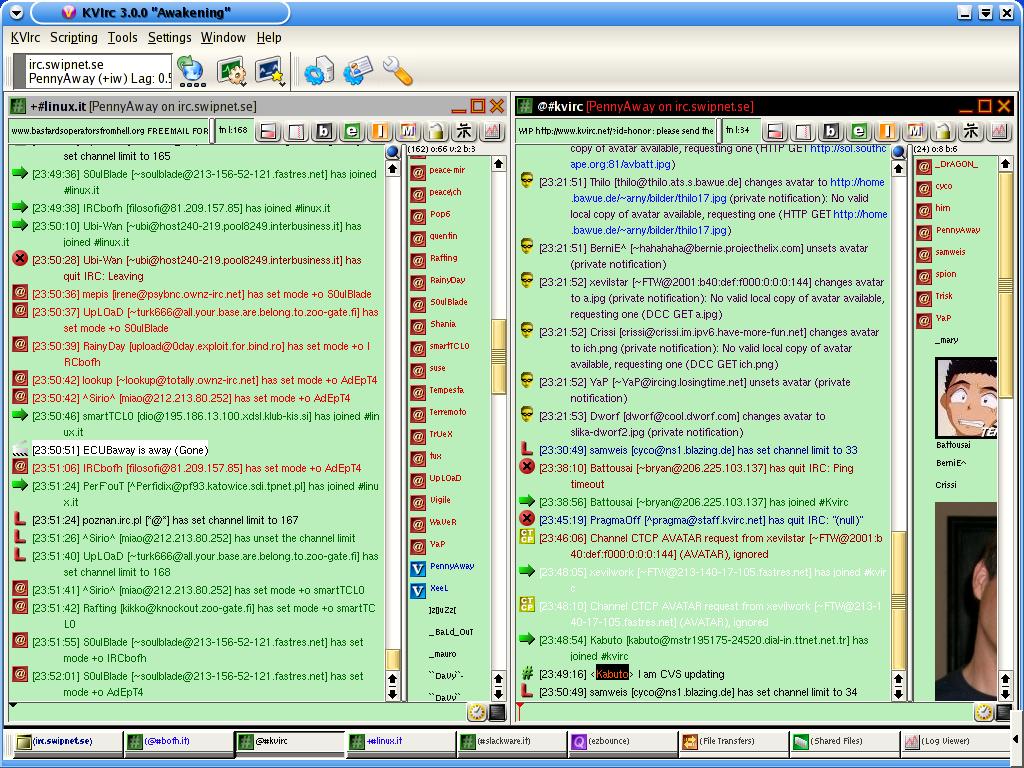This screenshot has width=1024, height=768.
Task: Click the #kvirc chat scrollbar thumb
Action: coord(899,600)
